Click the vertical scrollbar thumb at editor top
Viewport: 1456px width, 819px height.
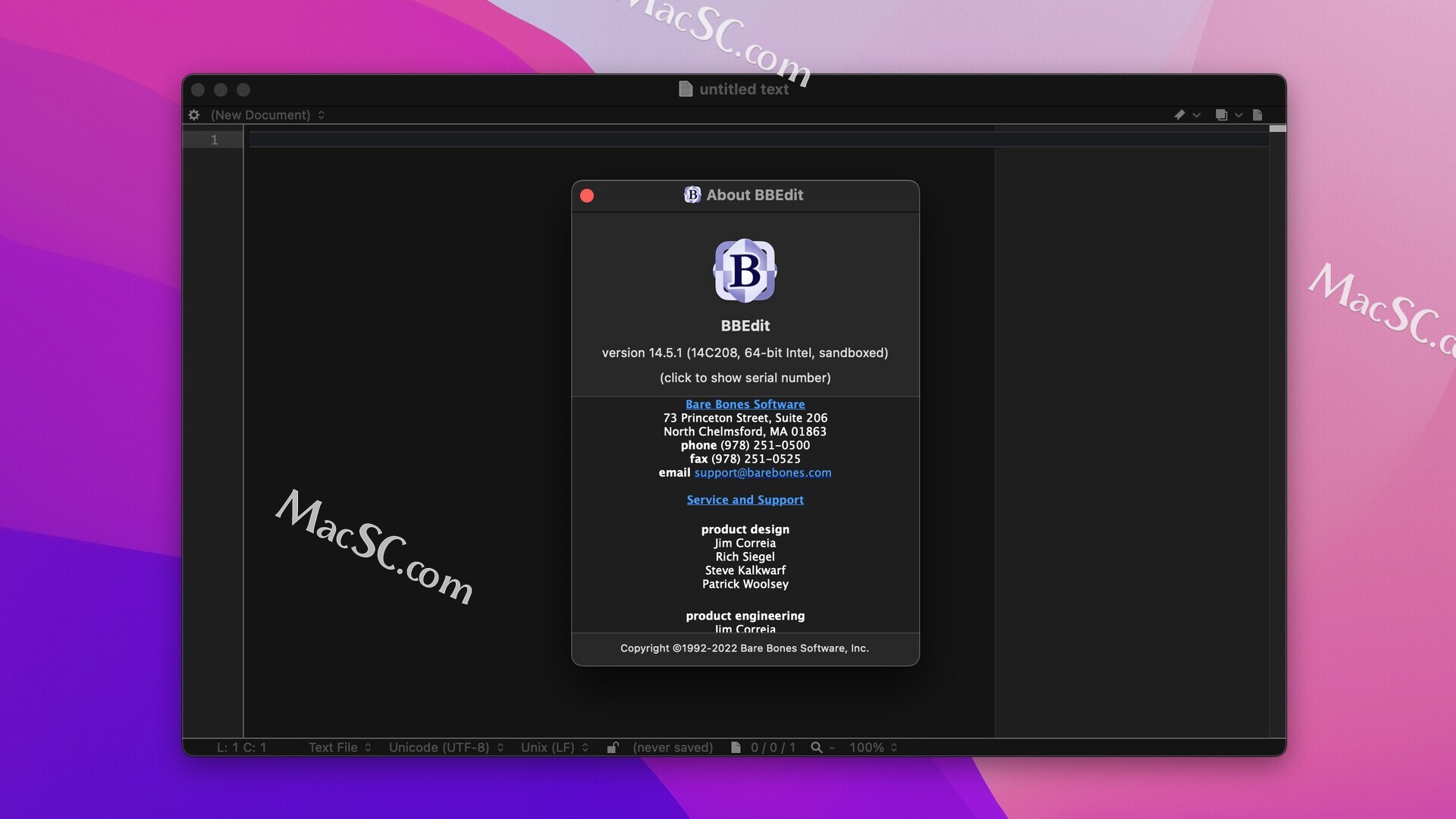click(x=1278, y=129)
